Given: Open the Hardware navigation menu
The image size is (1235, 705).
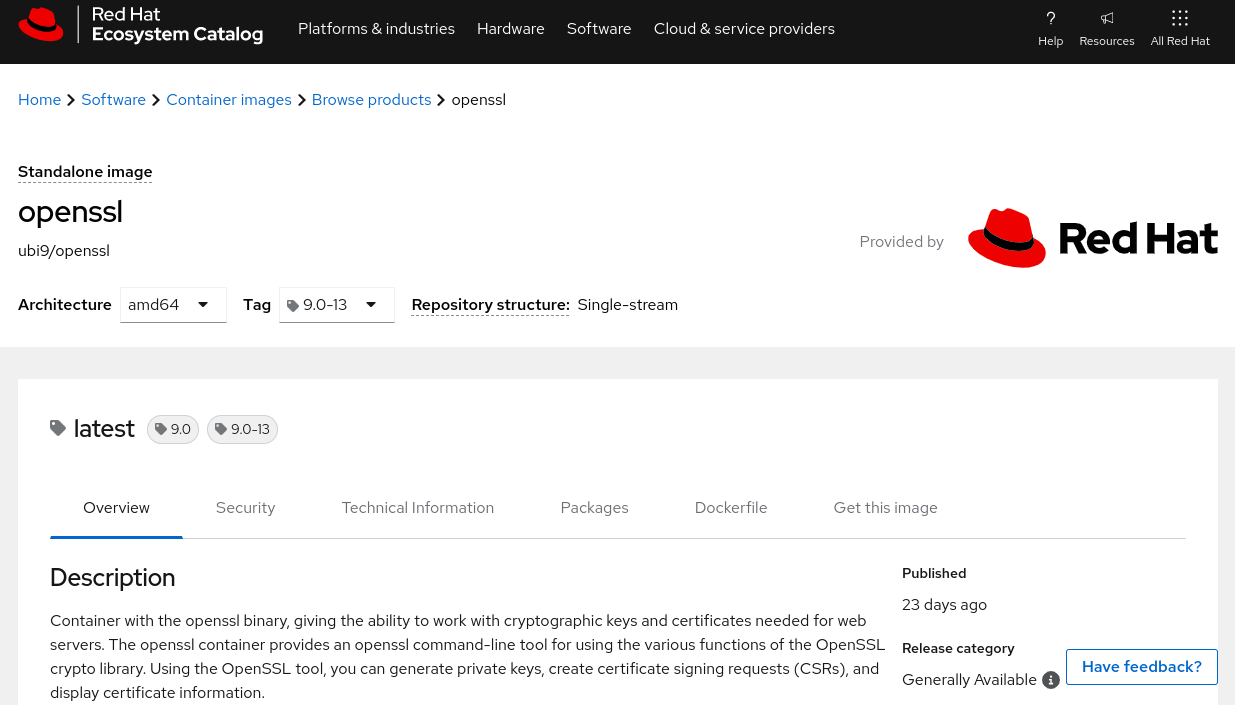Looking at the screenshot, I should 510,29.
